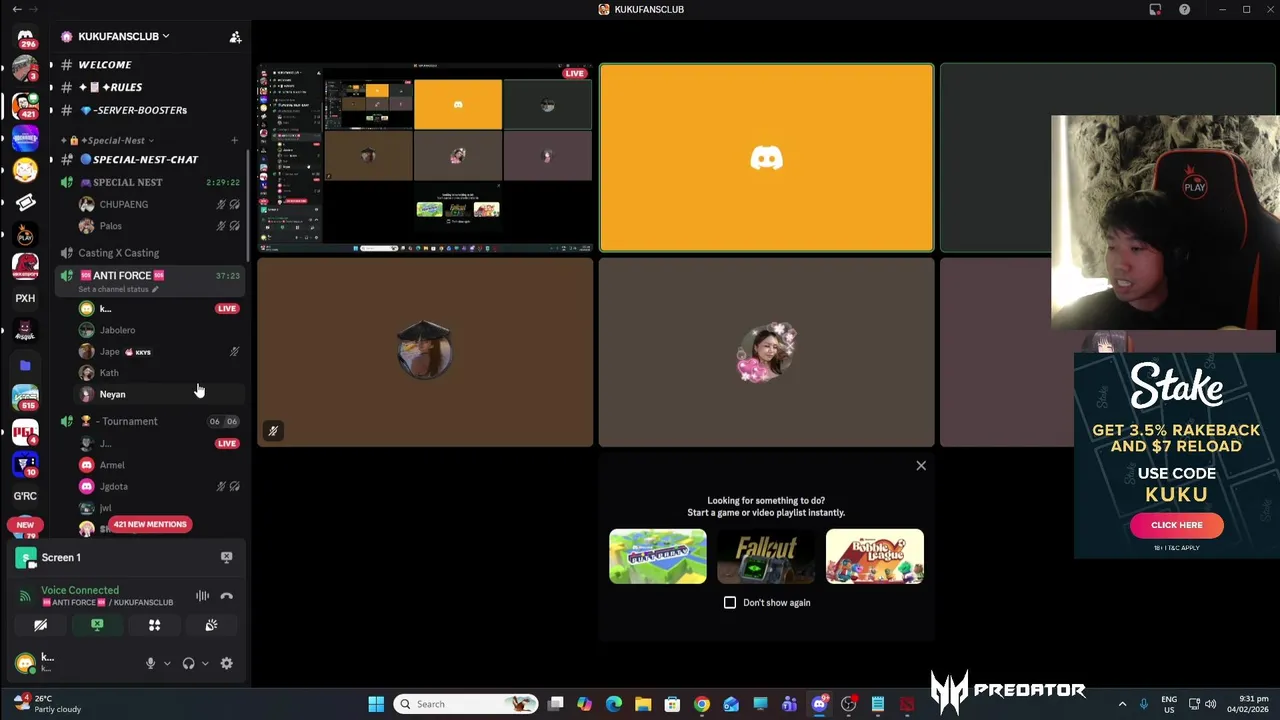Open the headphones output device dropdown arrow
1280x720 pixels.
[x=205, y=663]
